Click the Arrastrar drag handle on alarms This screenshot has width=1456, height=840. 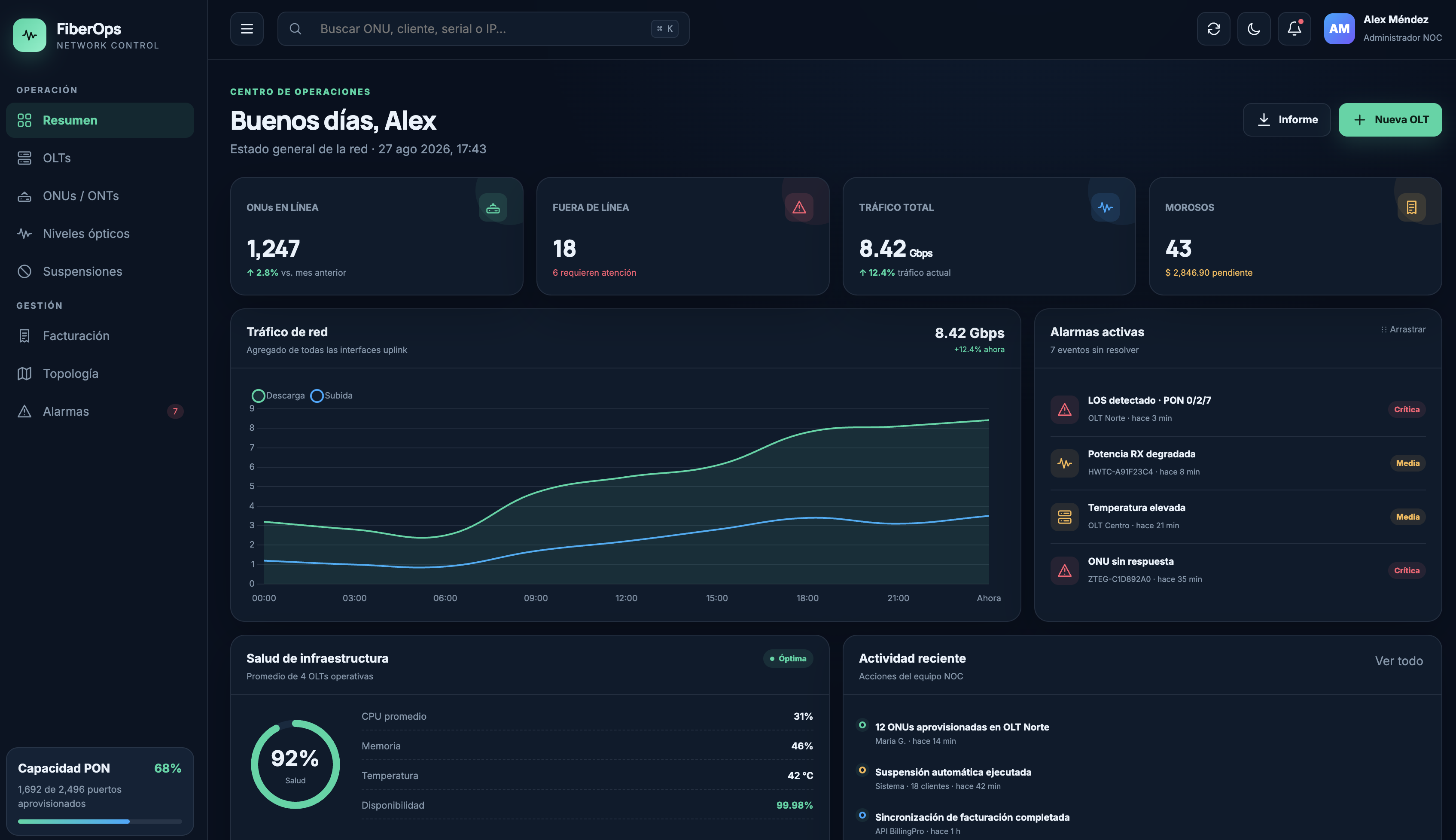point(1404,329)
